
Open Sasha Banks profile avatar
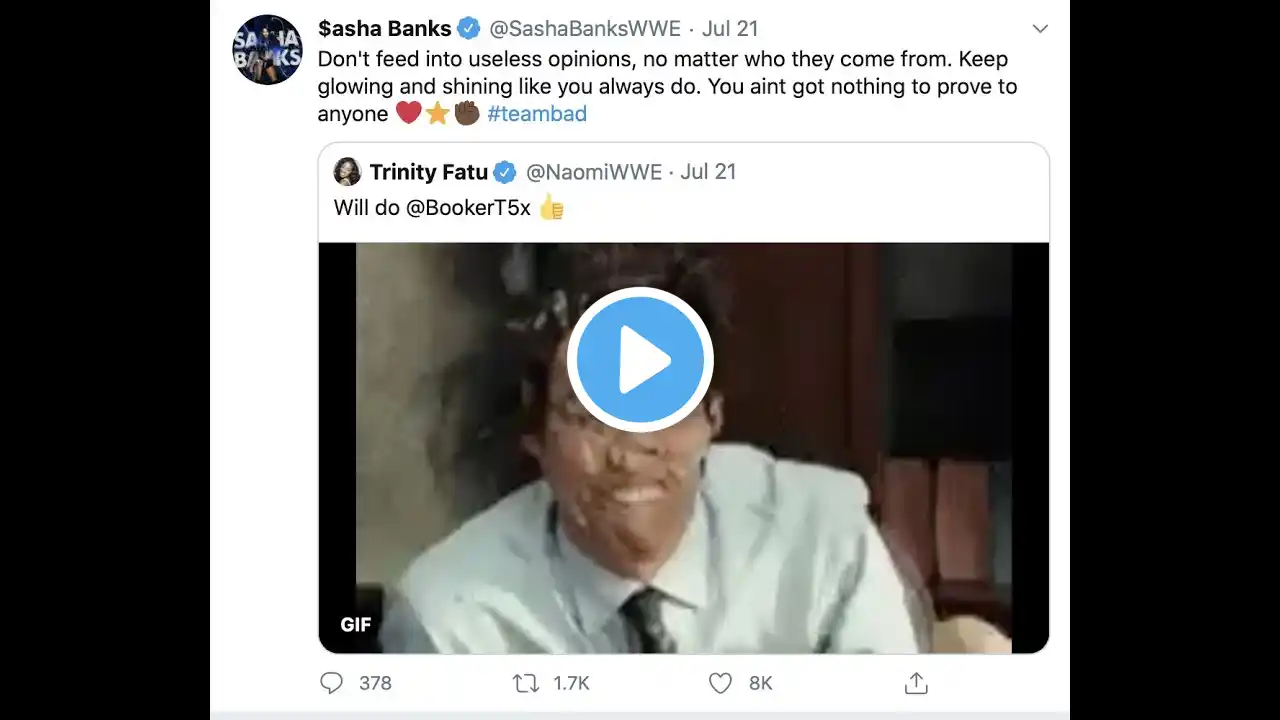267,50
